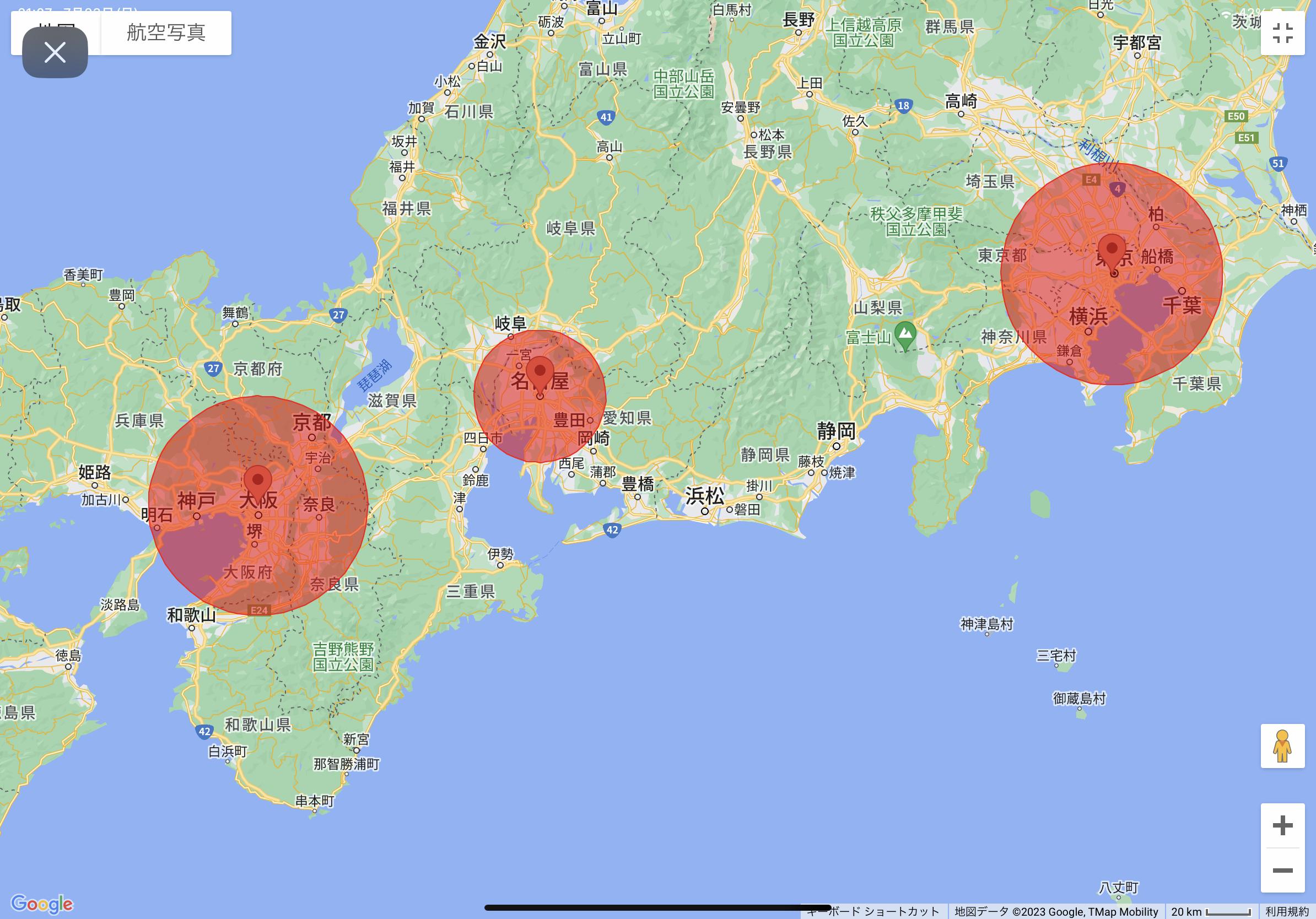
Task: Open the Google logo link
Action: tap(42, 904)
